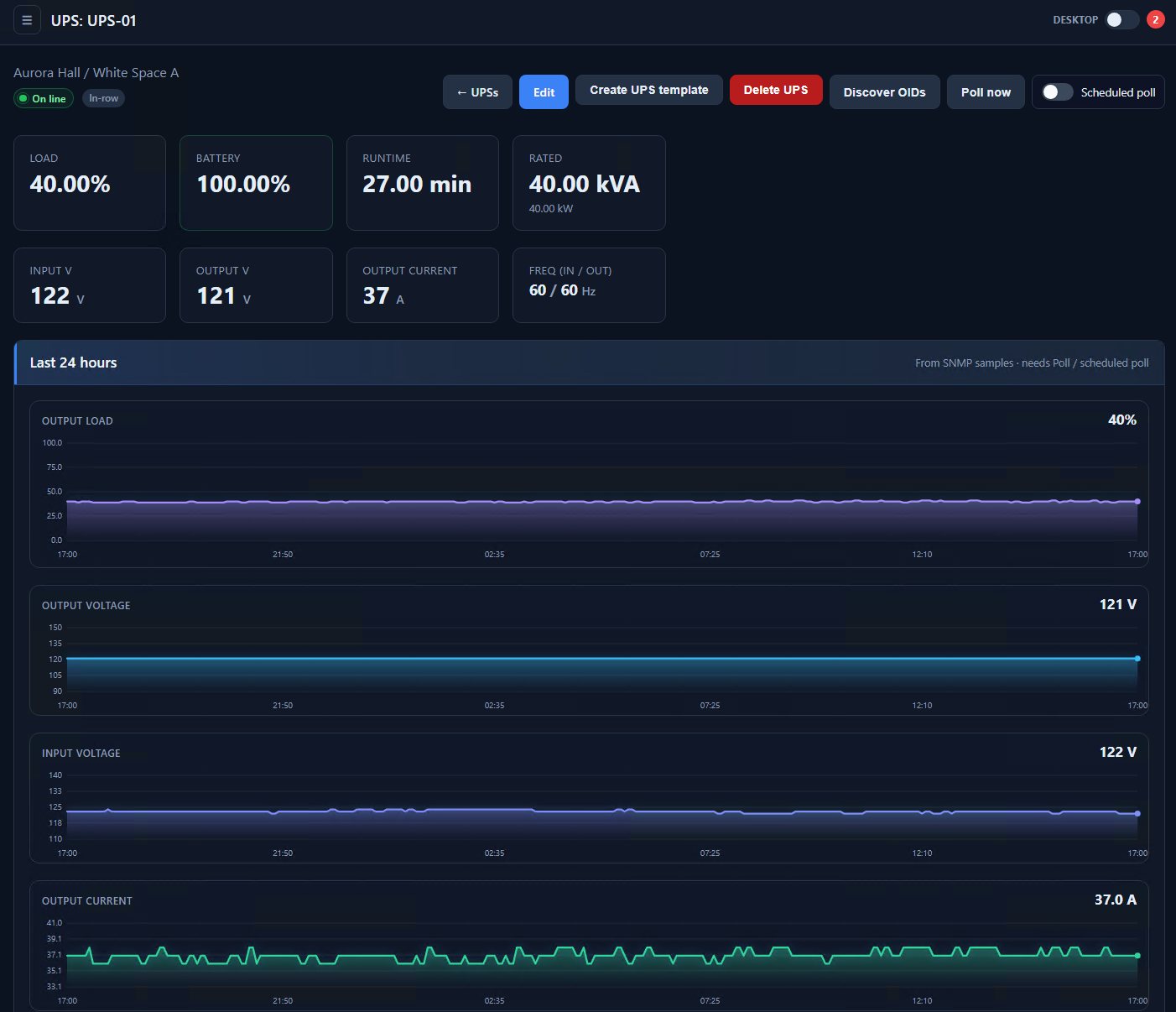
Task: Click the Output Current chart line
Action: 602,956
